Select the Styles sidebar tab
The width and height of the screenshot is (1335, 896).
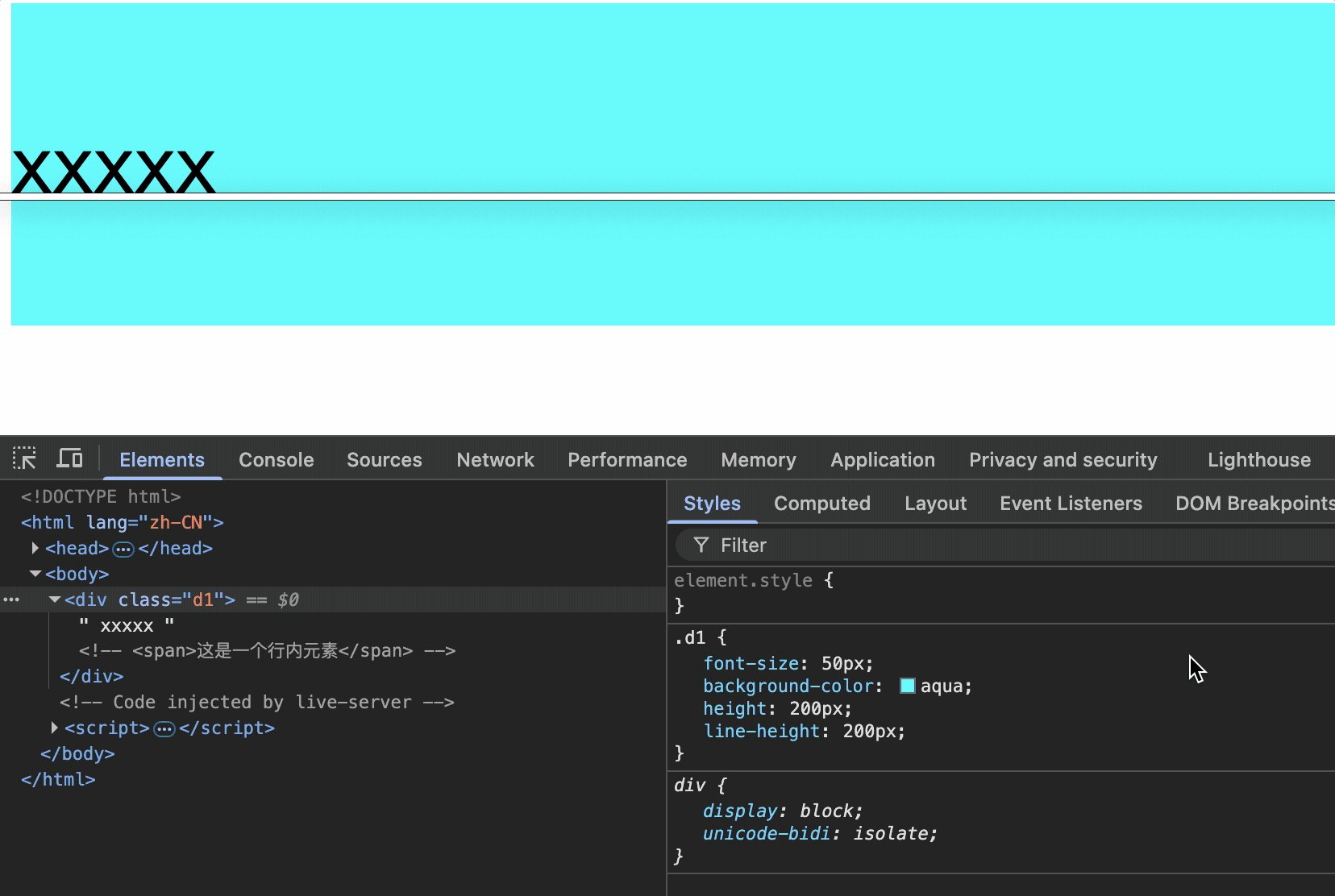[x=712, y=504]
